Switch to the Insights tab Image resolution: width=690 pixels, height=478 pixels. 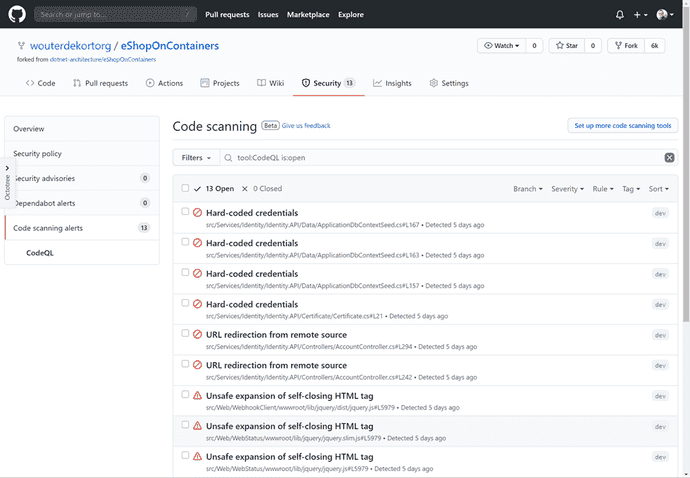point(392,83)
